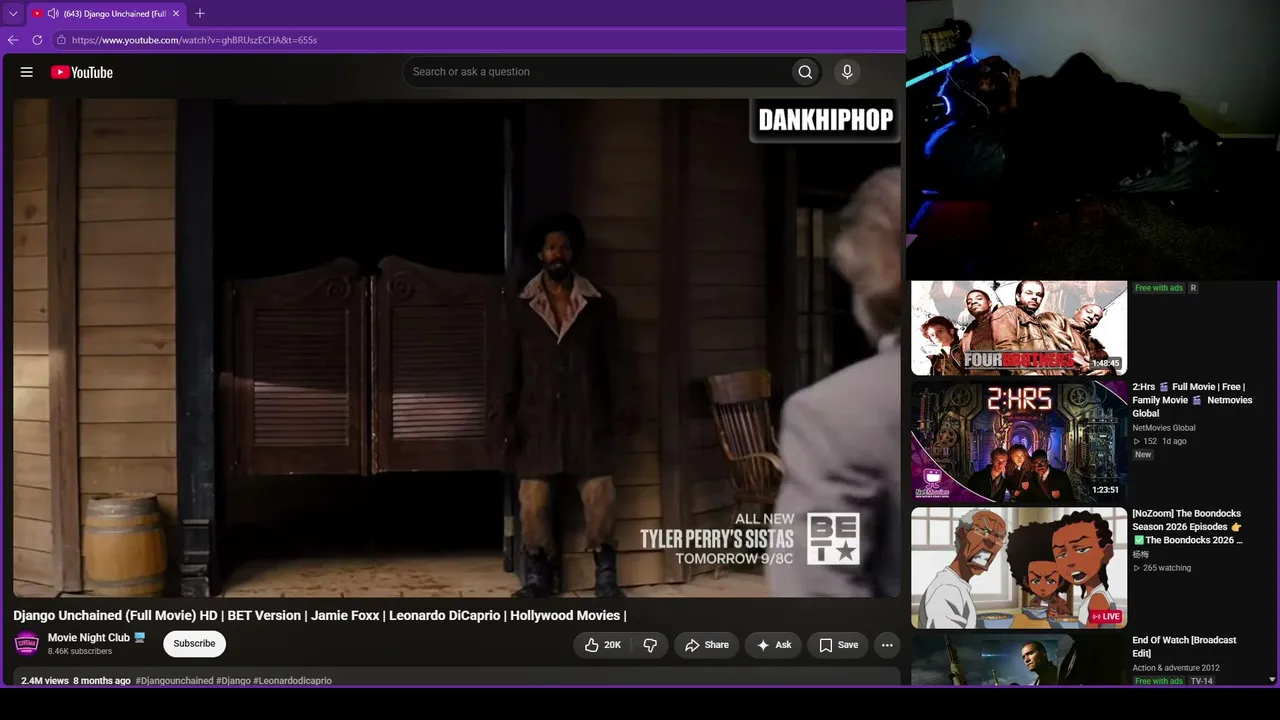Click the '265 watching' text
The width and height of the screenshot is (1280, 720).
[1167, 568]
